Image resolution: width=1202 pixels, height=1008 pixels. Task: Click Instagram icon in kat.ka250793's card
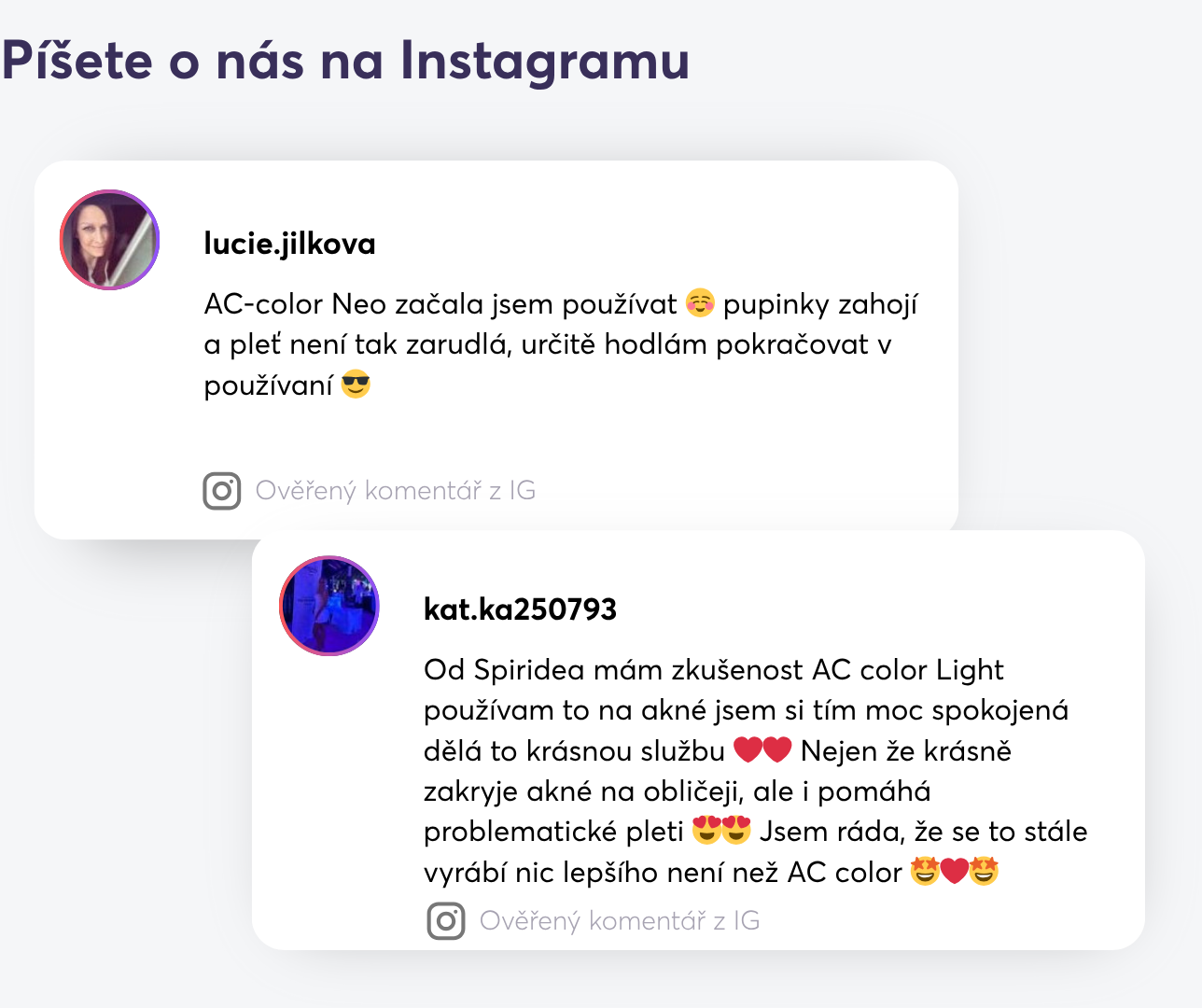click(x=446, y=921)
